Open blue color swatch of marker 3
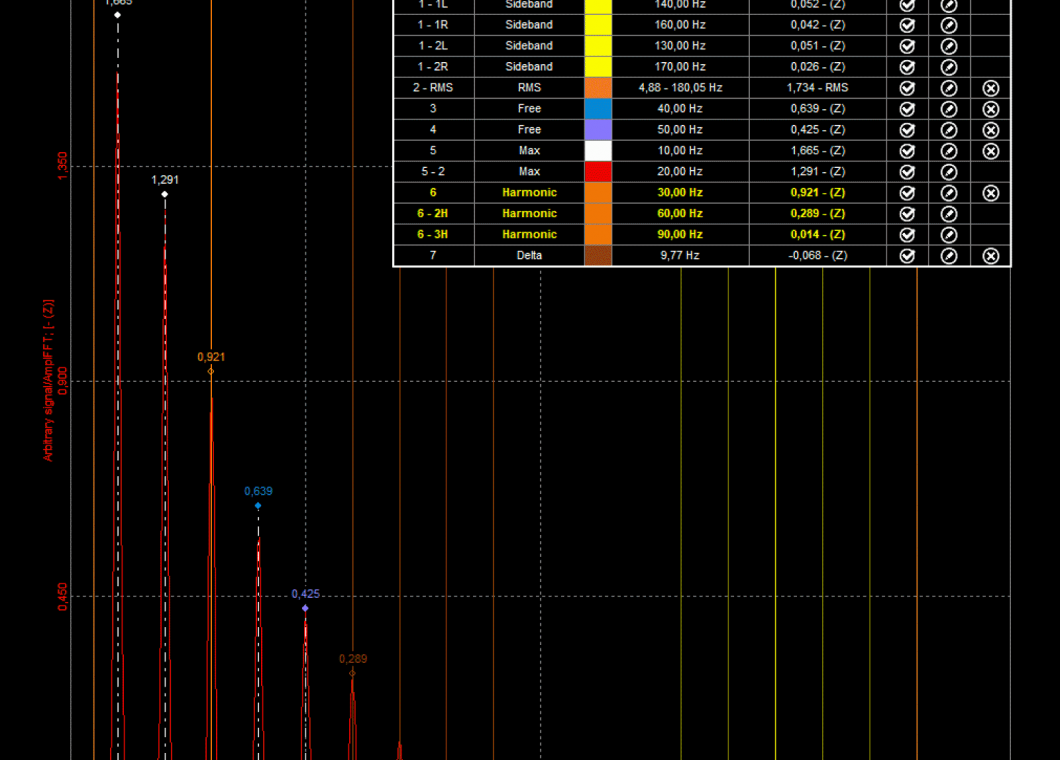Image resolution: width=1060 pixels, height=760 pixels. [x=598, y=109]
